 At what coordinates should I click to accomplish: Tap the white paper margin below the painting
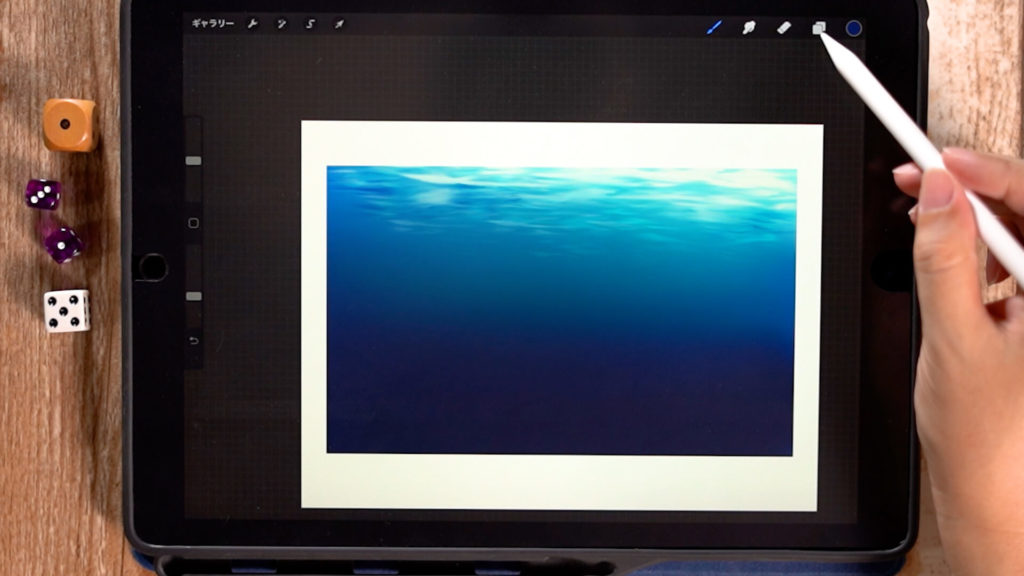coord(560,482)
